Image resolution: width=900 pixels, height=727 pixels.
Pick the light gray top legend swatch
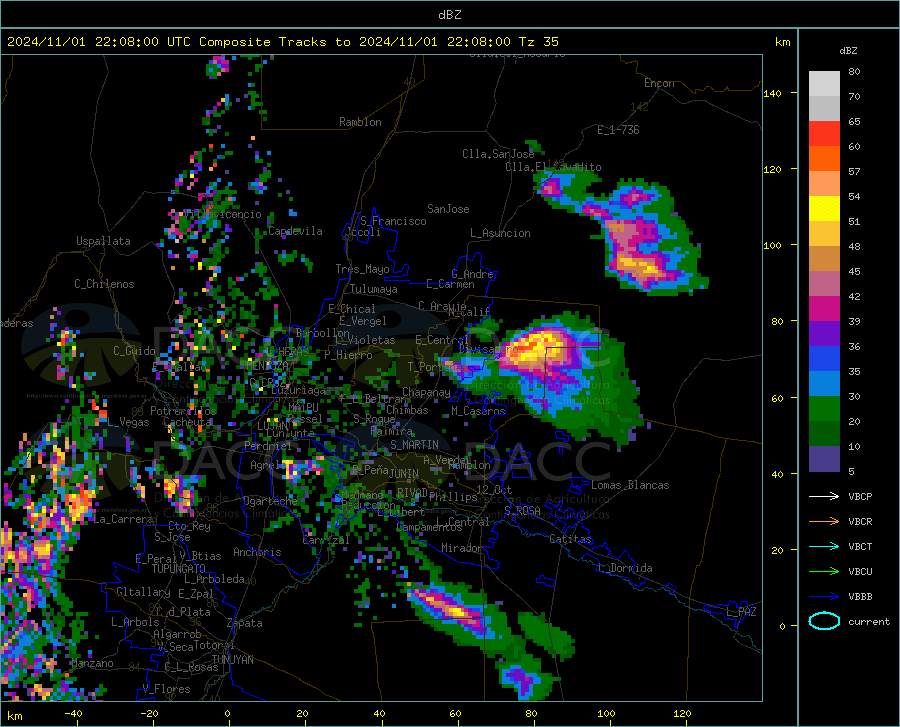point(824,84)
